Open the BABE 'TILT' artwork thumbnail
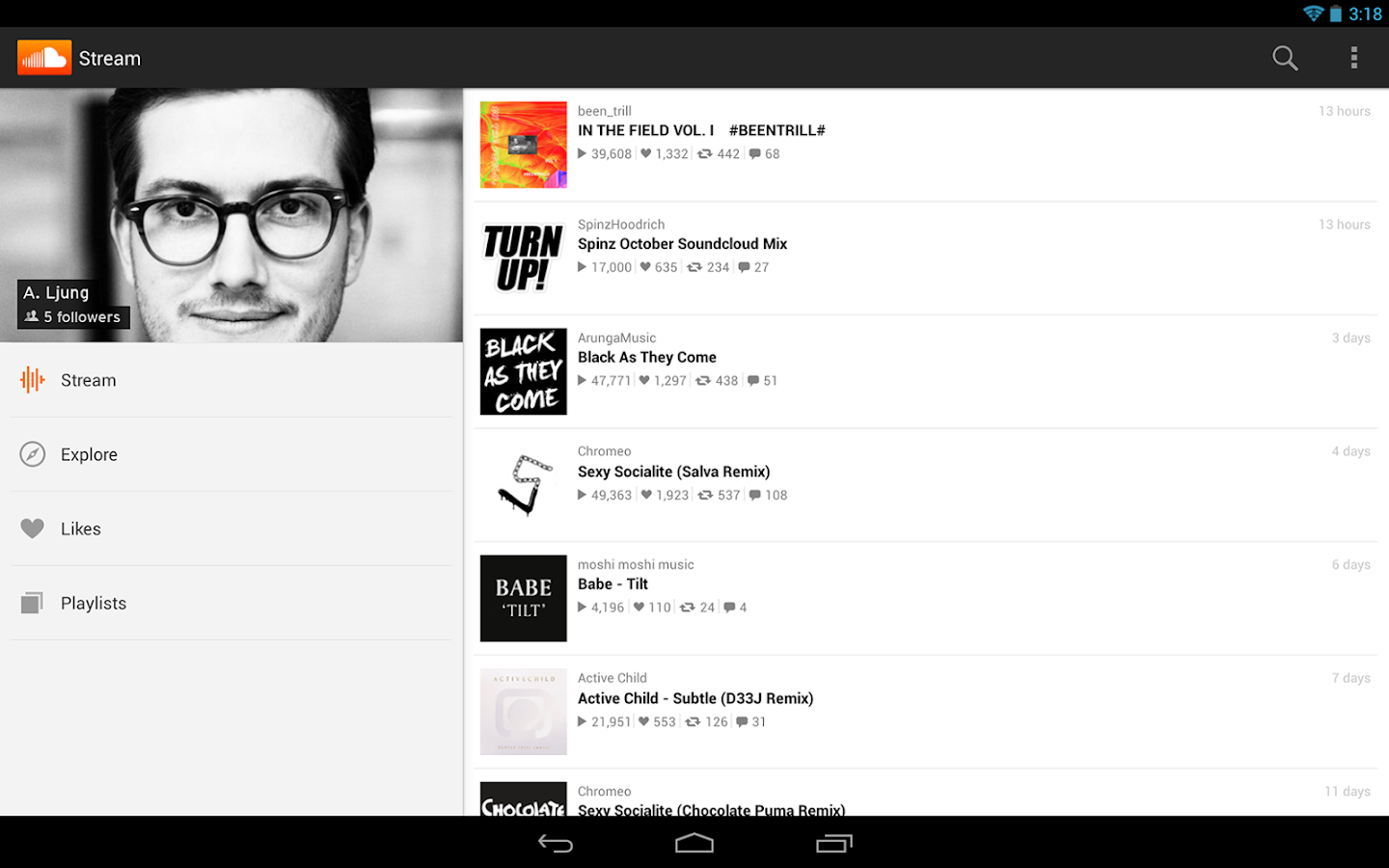This screenshot has height=868, width=1389. coord(524,598)
